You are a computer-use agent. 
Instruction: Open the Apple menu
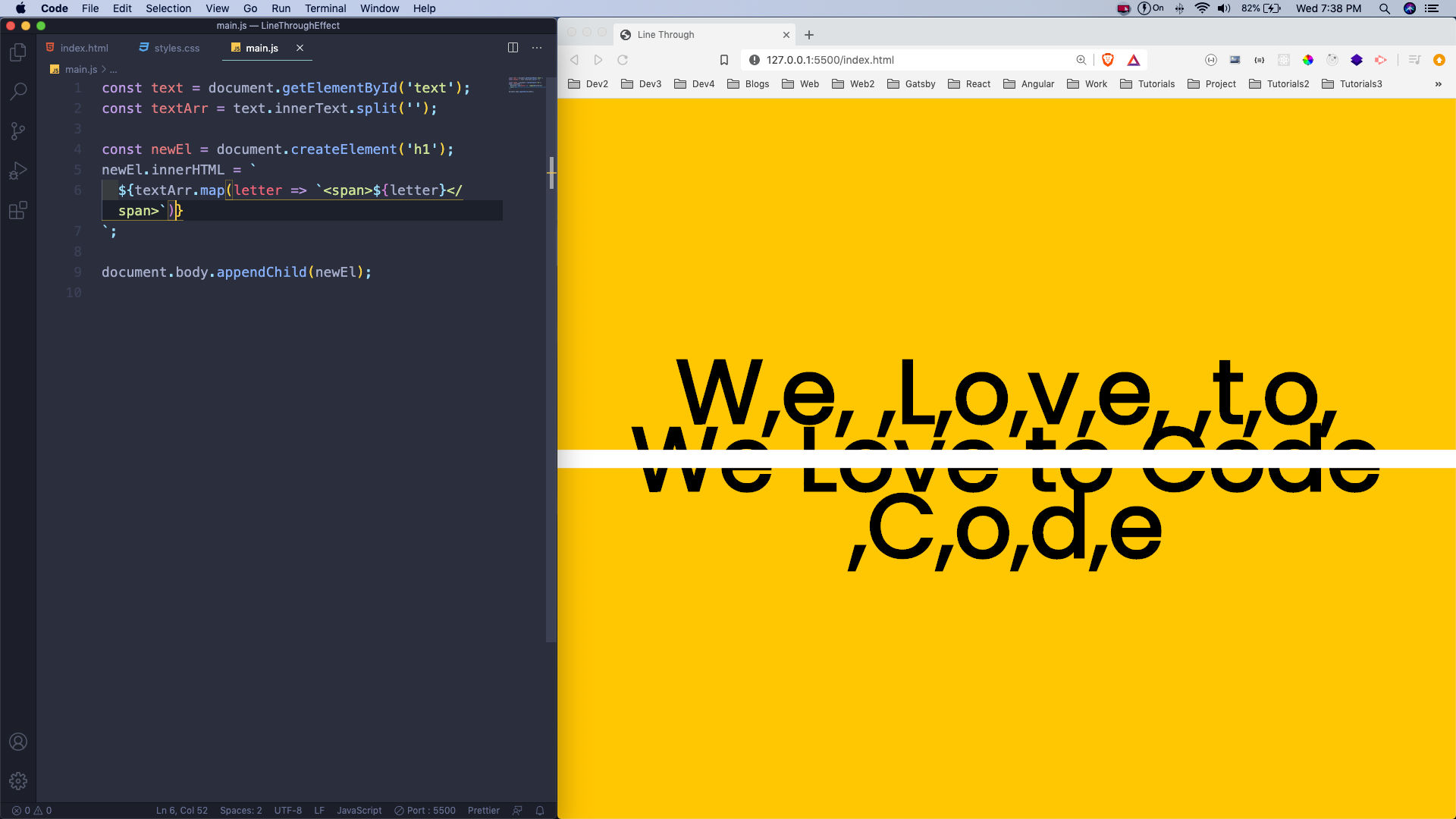[20, 8]
